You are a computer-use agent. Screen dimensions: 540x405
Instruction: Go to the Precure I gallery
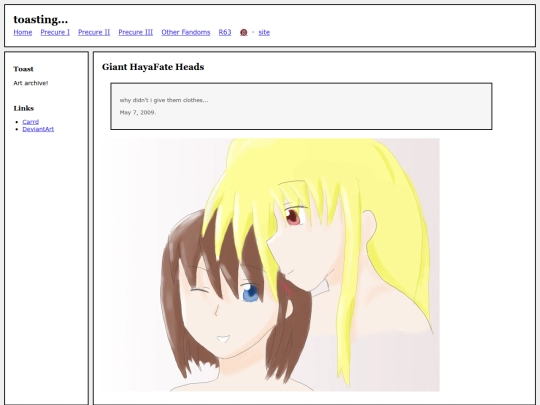(x=55, y=32)
